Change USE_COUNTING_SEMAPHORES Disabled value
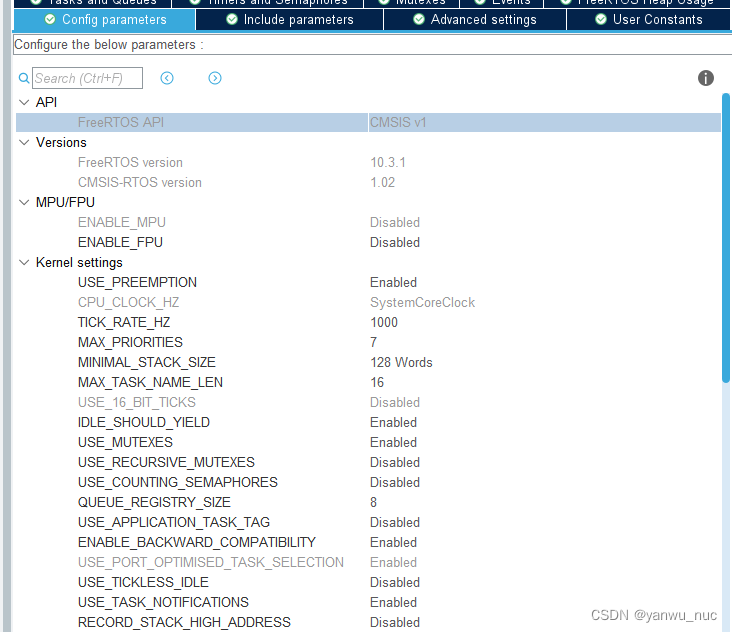This screenshot has height=632, width=732. [x=394, y=482]
